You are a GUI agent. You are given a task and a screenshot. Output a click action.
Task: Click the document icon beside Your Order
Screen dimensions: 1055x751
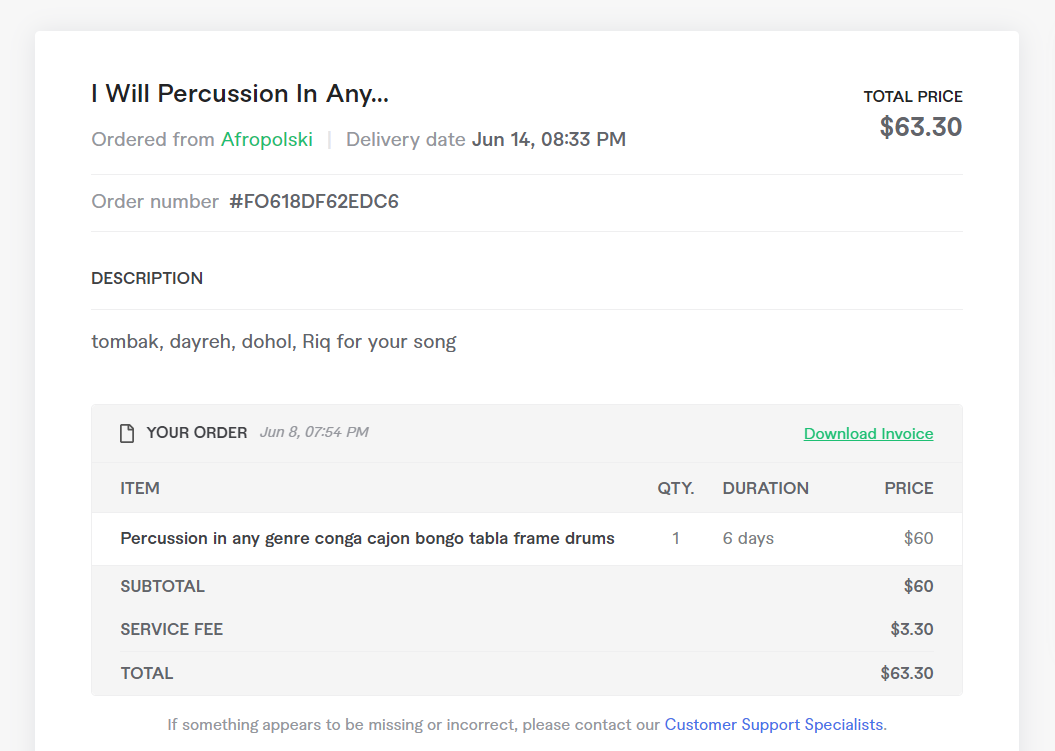(127, 433)
